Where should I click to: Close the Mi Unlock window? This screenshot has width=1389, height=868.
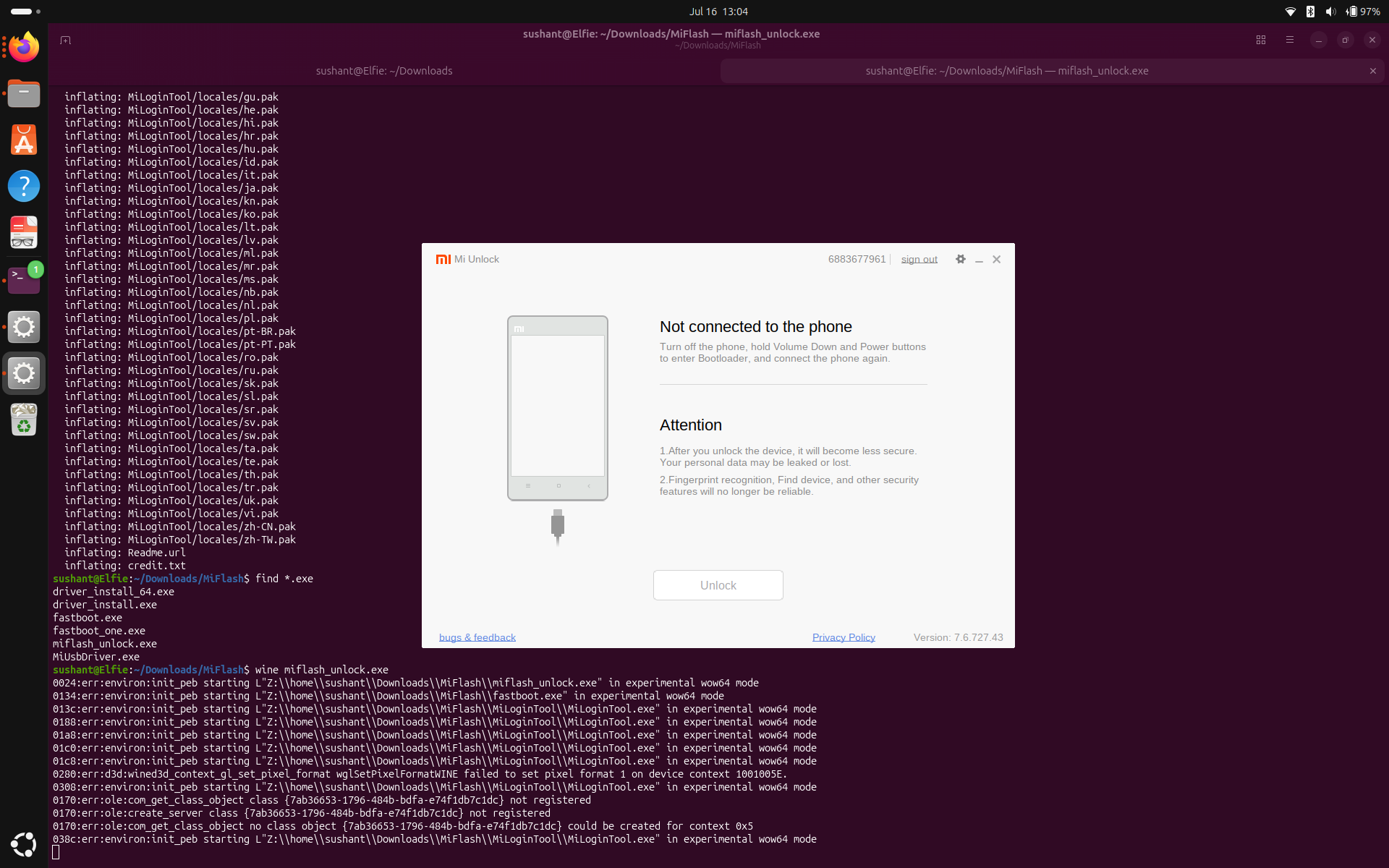click(996, 259)
